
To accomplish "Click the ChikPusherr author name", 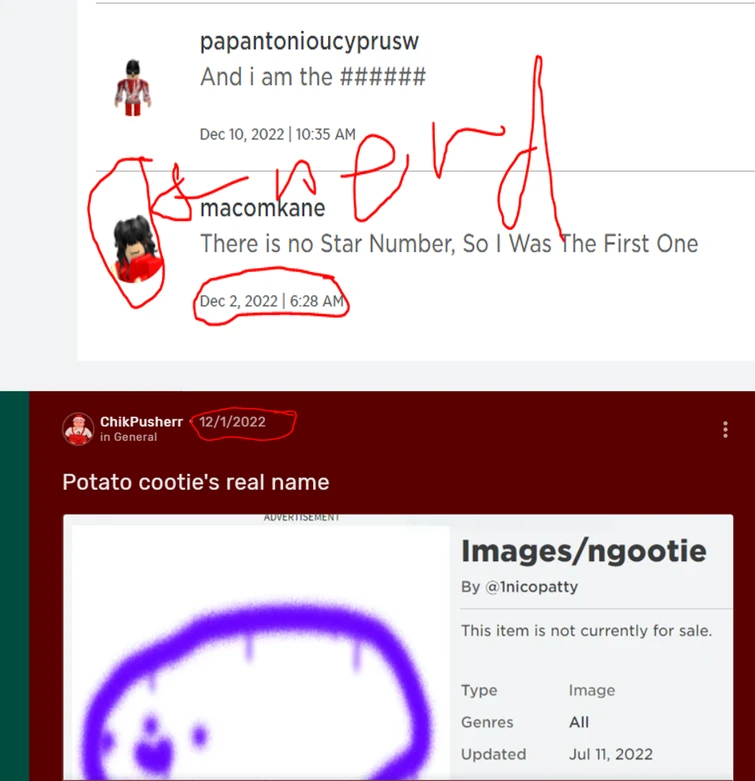I will (x=141, y=421).
